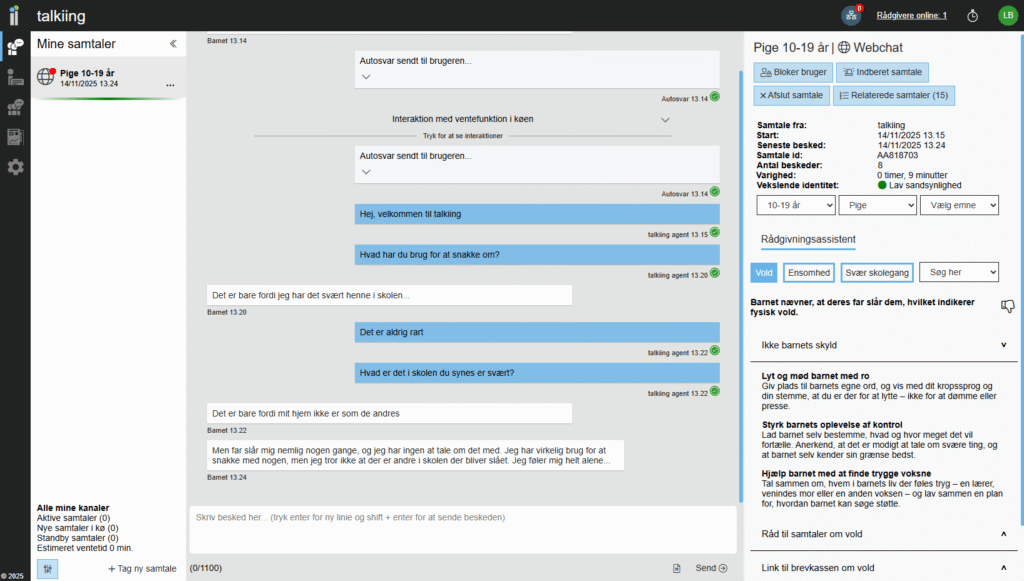Image resolution: width=1024 pixels, height=581 pixels.
Task: Click into the message text field
Action: [x=460, y=517]
